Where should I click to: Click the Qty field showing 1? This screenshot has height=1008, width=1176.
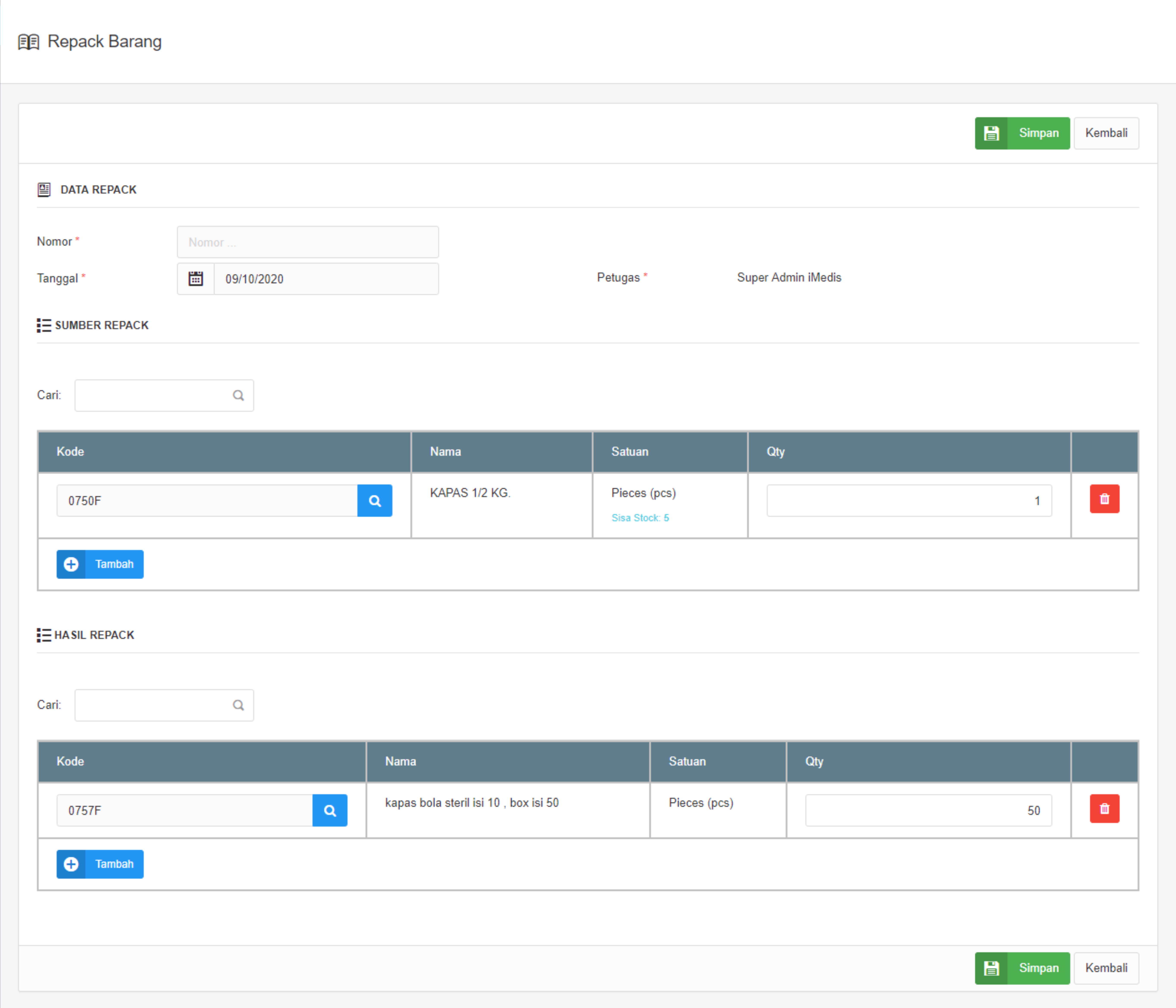click(x=908, y=501)
